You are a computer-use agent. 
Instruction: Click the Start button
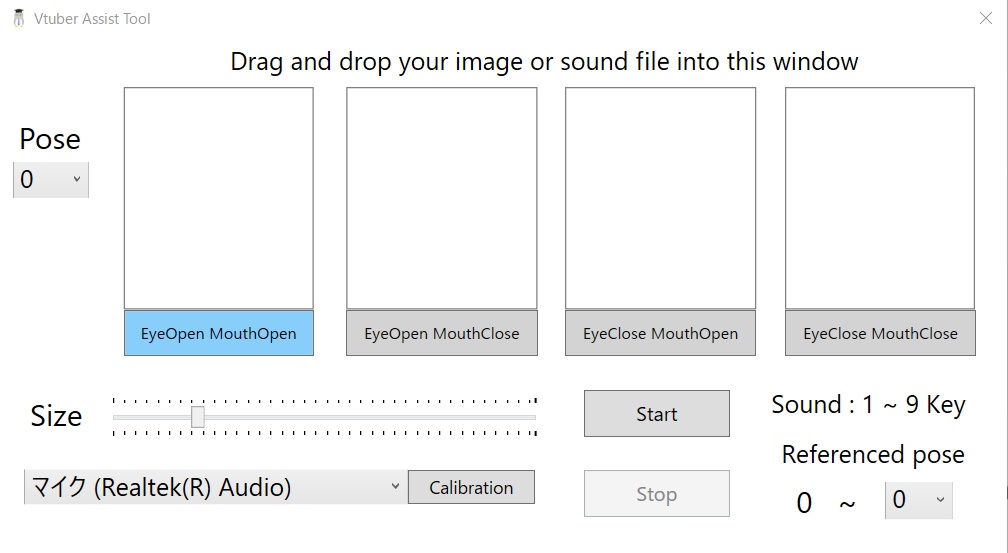(x=656, y=413)
